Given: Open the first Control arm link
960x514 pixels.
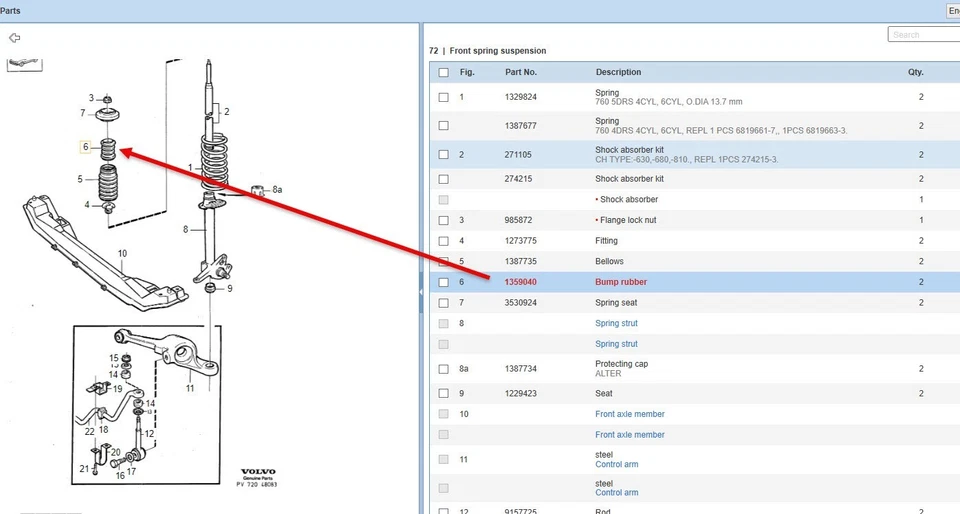Looking at the screenshot, I should (x=617, y=464).
